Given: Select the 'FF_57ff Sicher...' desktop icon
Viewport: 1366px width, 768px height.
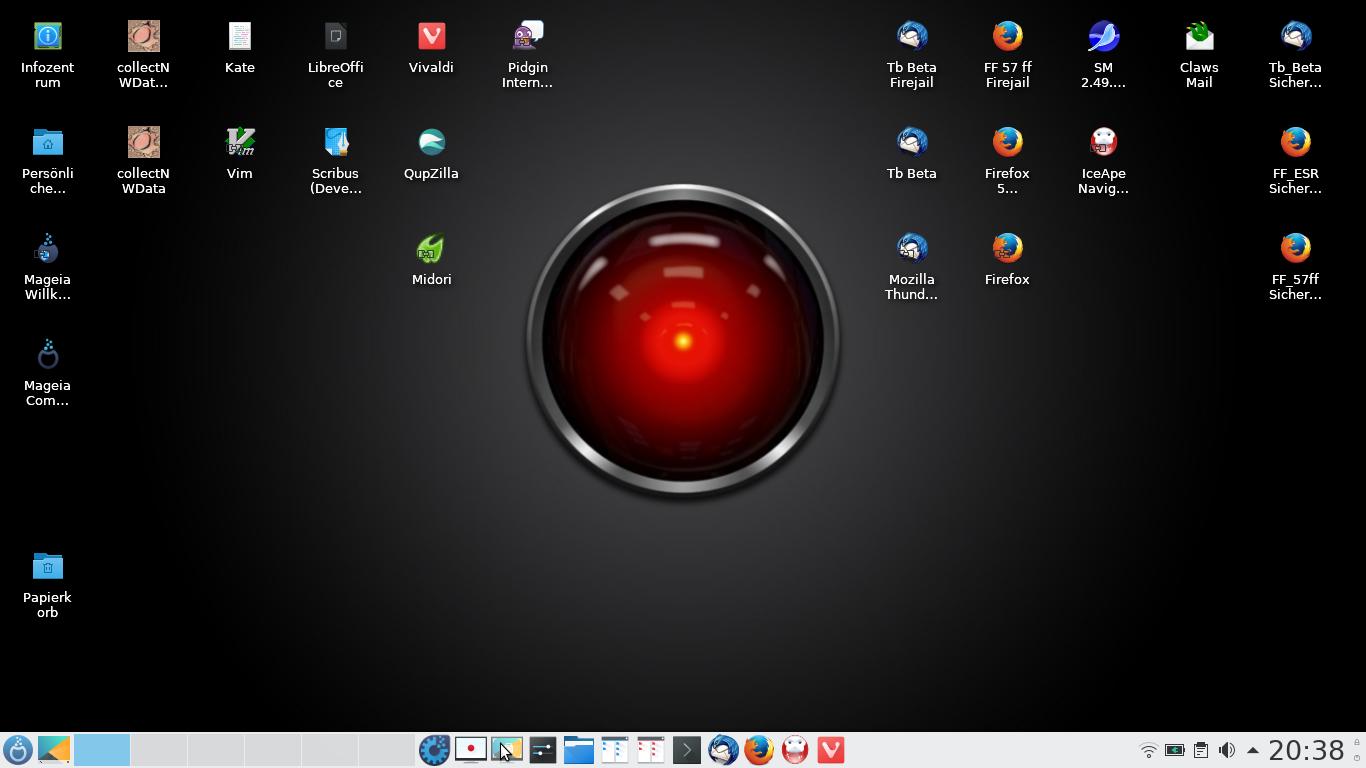Looking at the screenshot, I should pyautogui.click(x=1296, y=266).
